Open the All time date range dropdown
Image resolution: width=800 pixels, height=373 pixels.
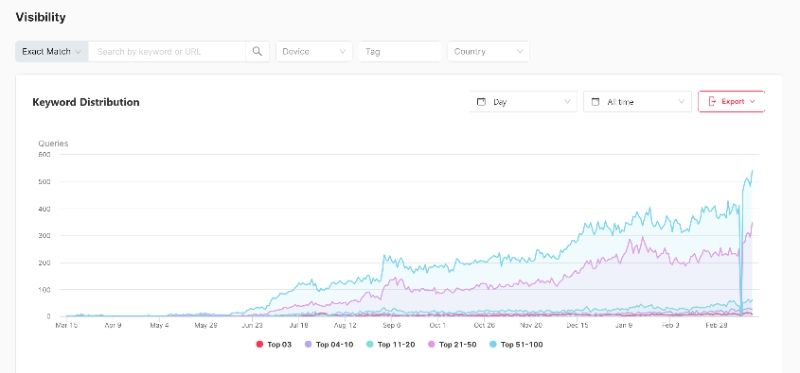[637, 102]
